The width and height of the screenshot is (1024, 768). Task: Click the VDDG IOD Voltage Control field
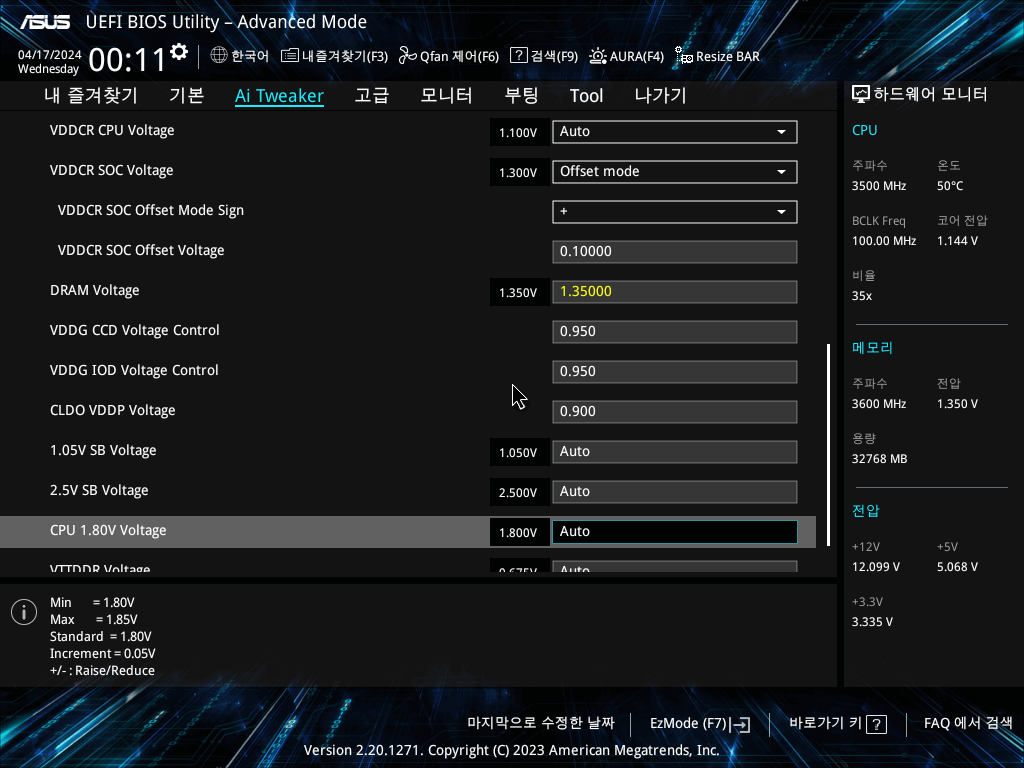(x=675, y=372)
